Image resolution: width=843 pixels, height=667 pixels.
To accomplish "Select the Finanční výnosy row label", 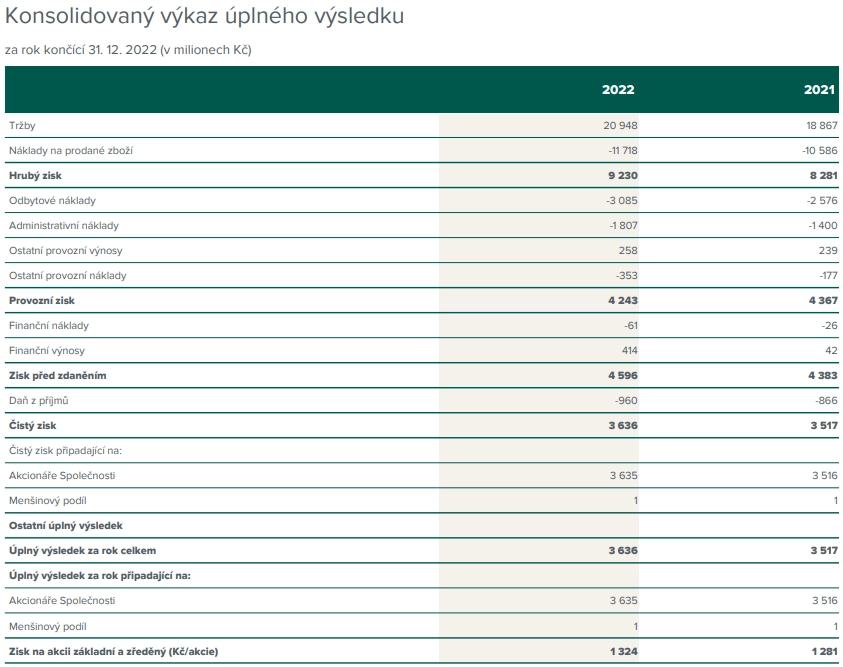I will [47, 351].
